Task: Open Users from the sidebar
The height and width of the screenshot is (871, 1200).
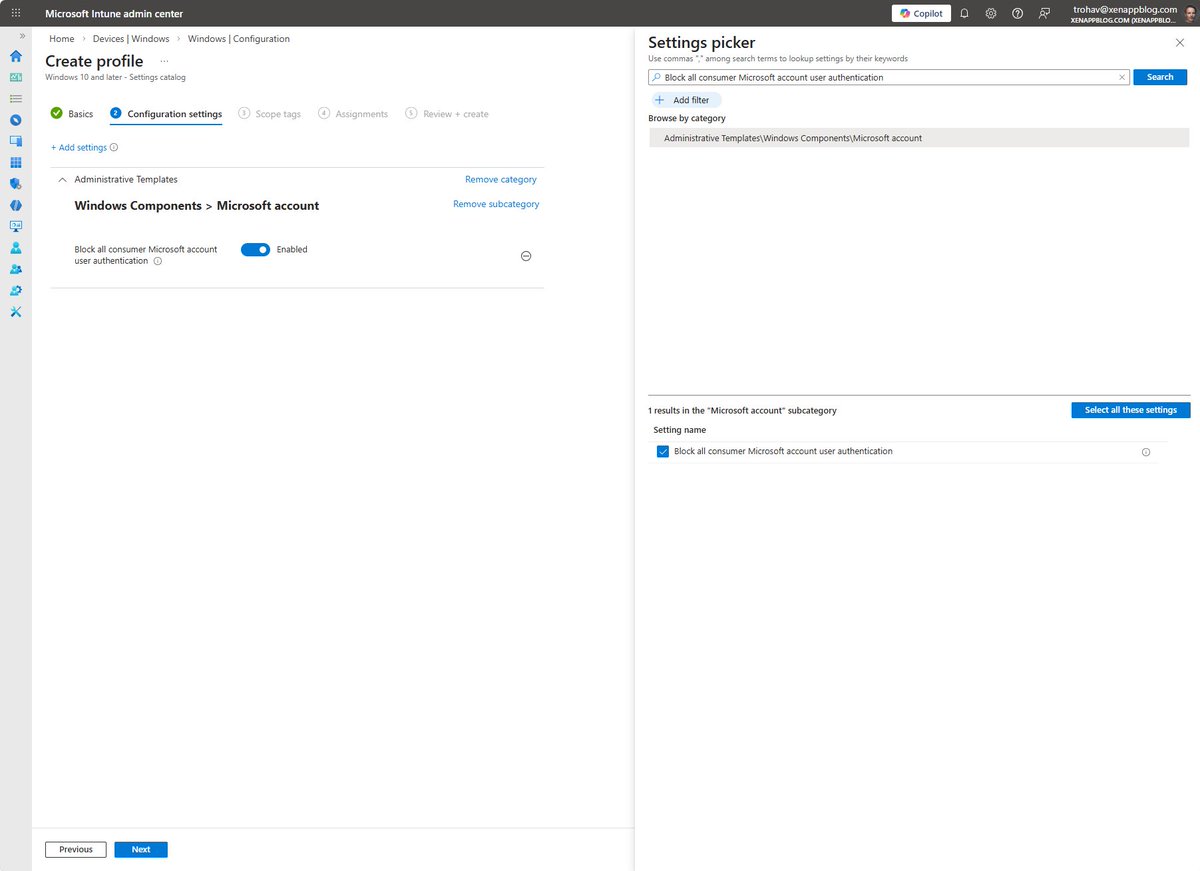Action: click(x=16, y=247)
